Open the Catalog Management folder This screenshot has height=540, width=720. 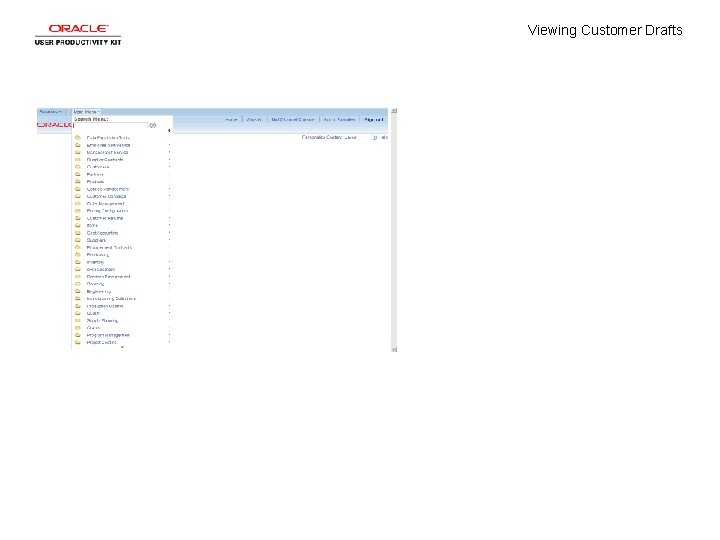click(x=108, y=189)
